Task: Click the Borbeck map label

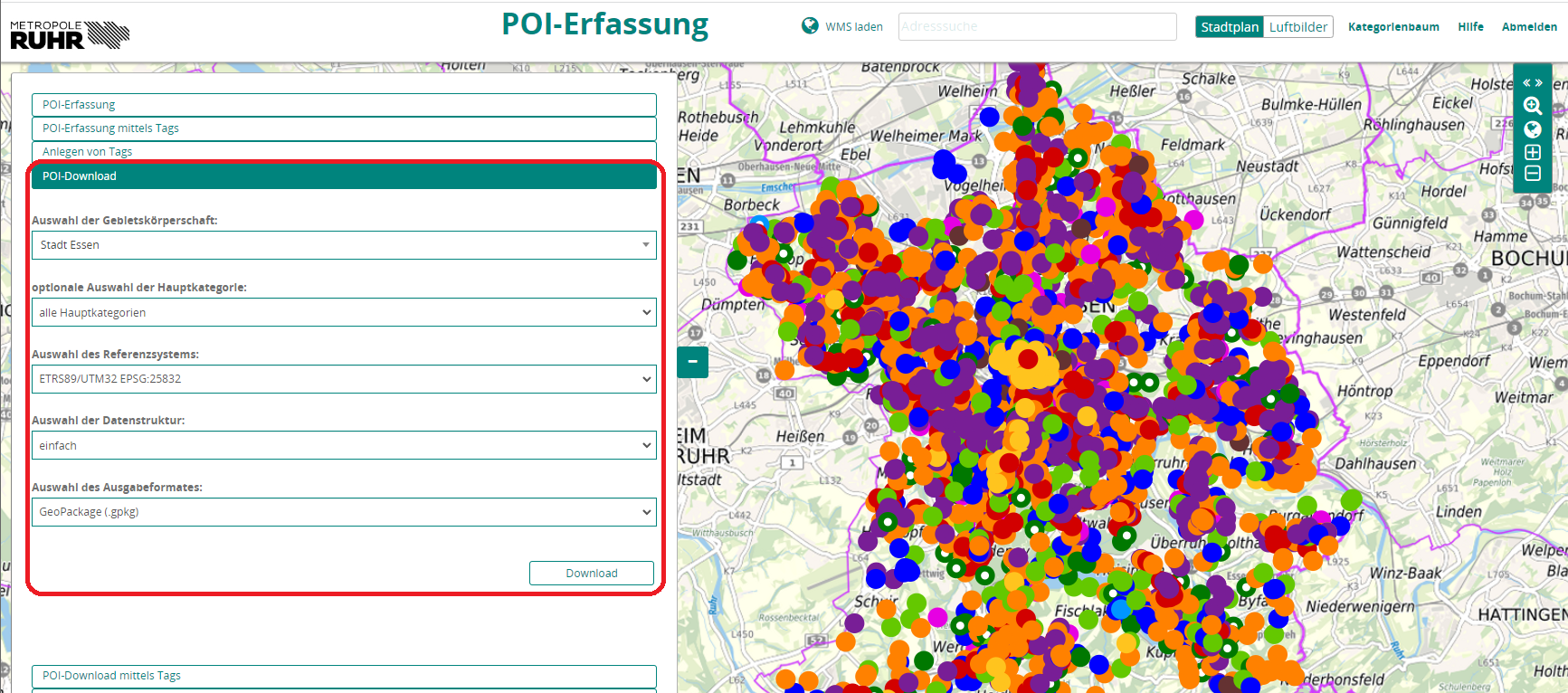Action: point(751,205)
